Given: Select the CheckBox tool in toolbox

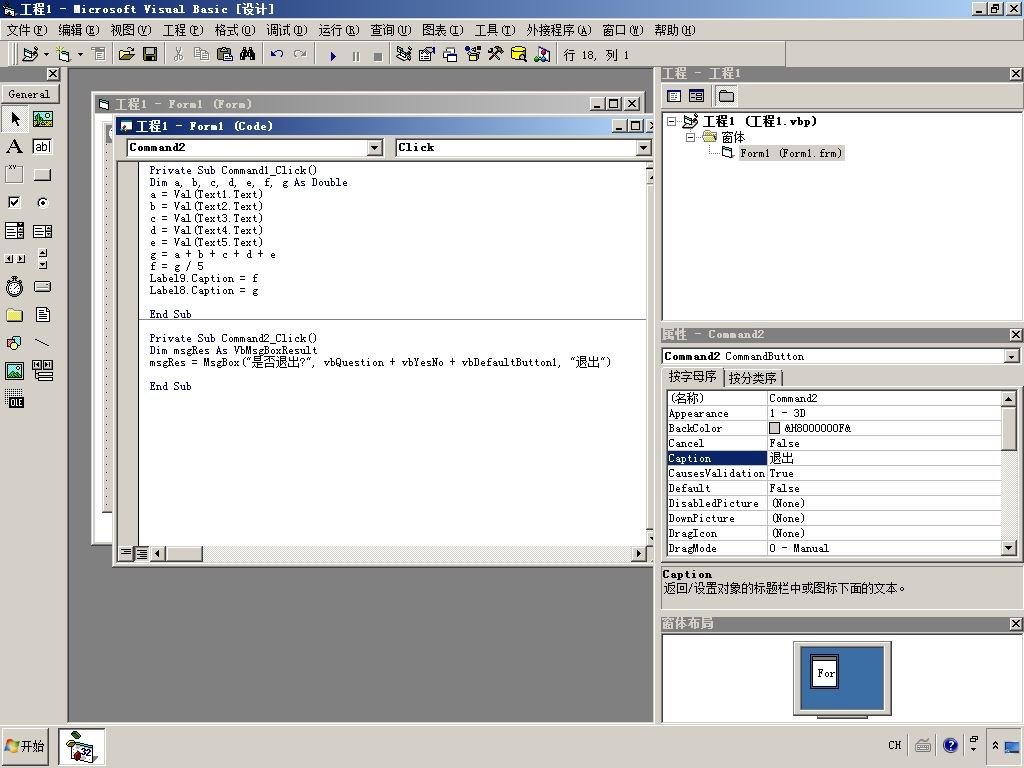Looking at the screenshot, I should pos(14,202).
